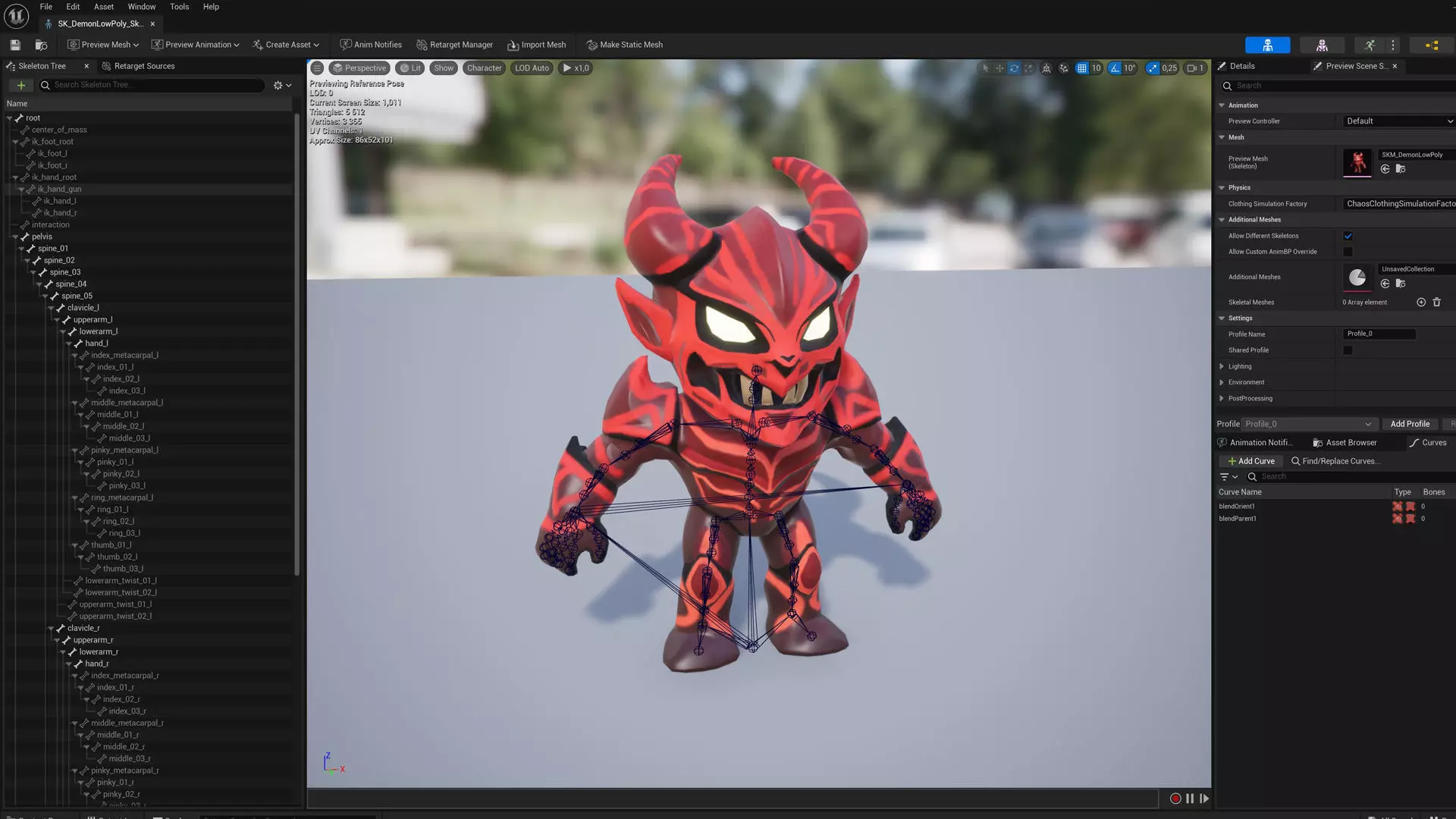Select the viewport Translate tool
Screen dimensions: 1456x819
(x=999, y=68)
